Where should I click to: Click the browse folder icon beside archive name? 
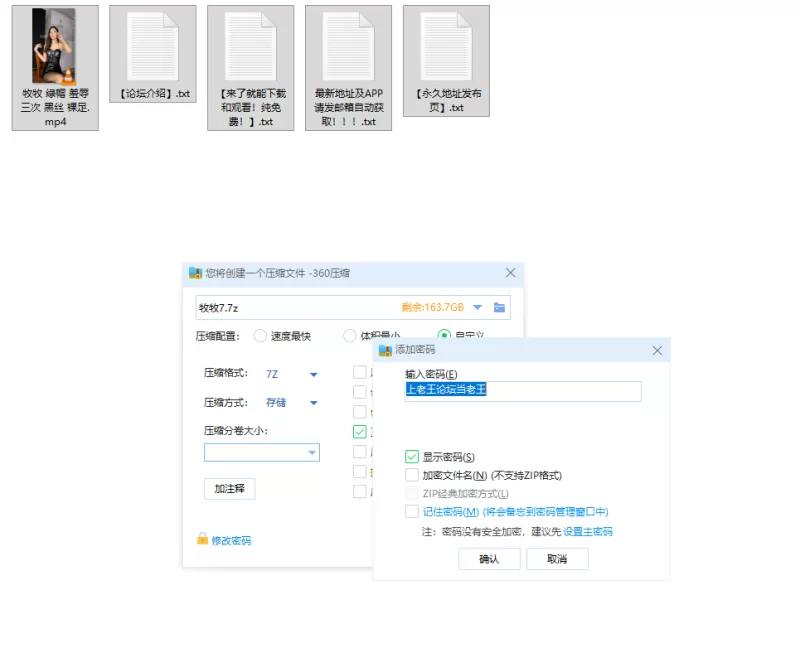coord(499,307)
